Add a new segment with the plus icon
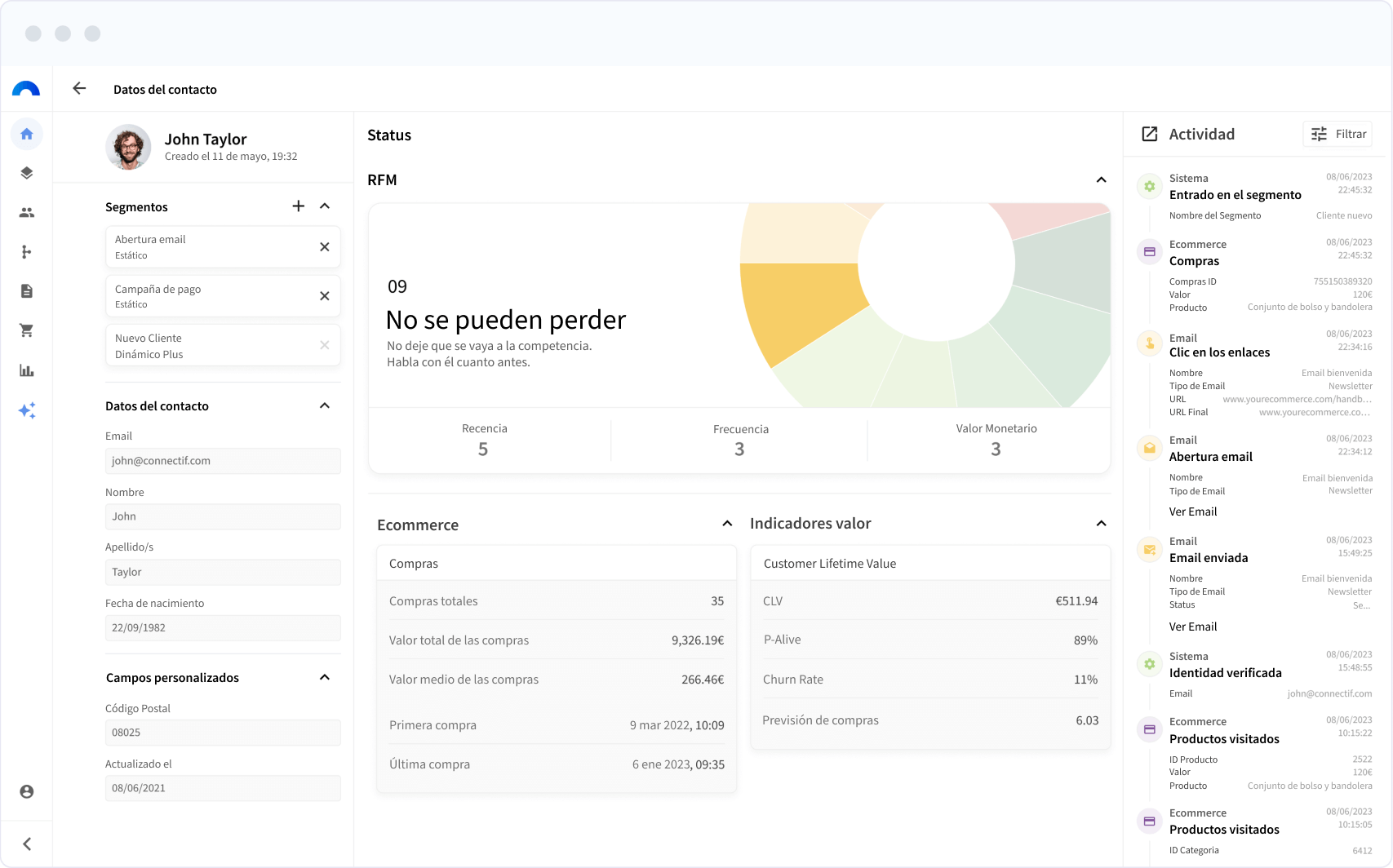 coord(299,206)
